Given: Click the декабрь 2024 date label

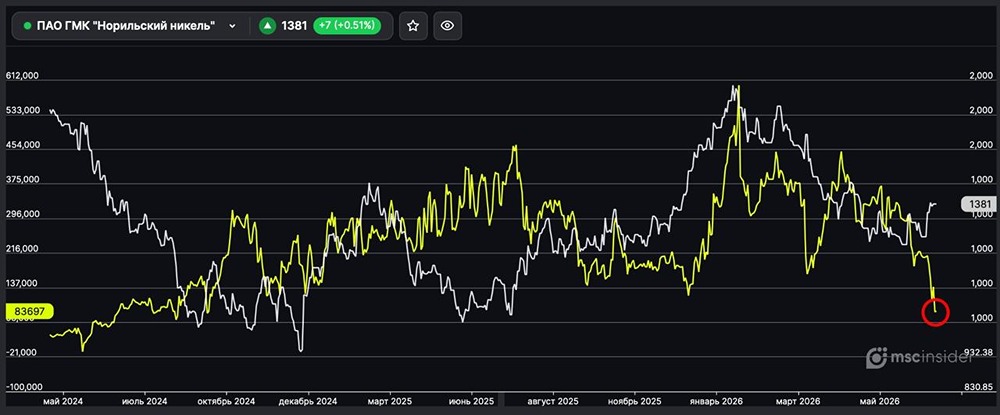Looking at the screenshot, I should tap(308, 402).
